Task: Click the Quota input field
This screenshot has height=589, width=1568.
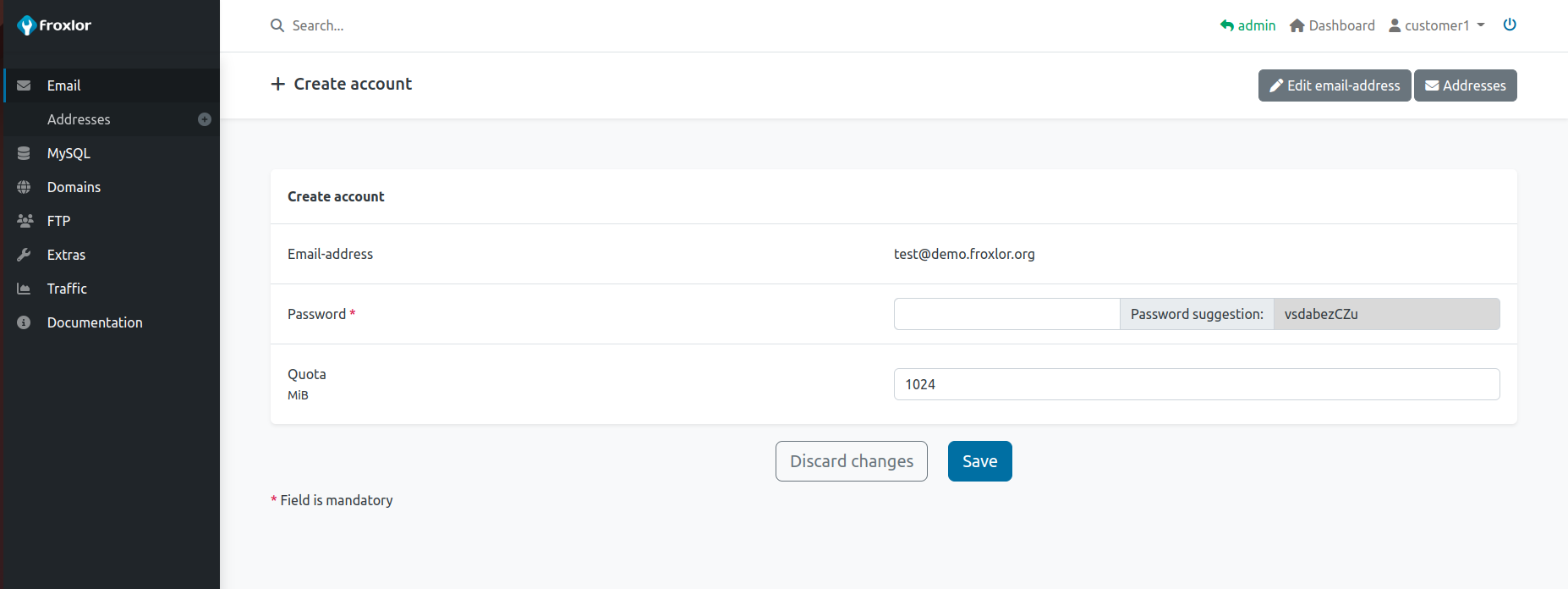Action: [x=1196, y=384]
